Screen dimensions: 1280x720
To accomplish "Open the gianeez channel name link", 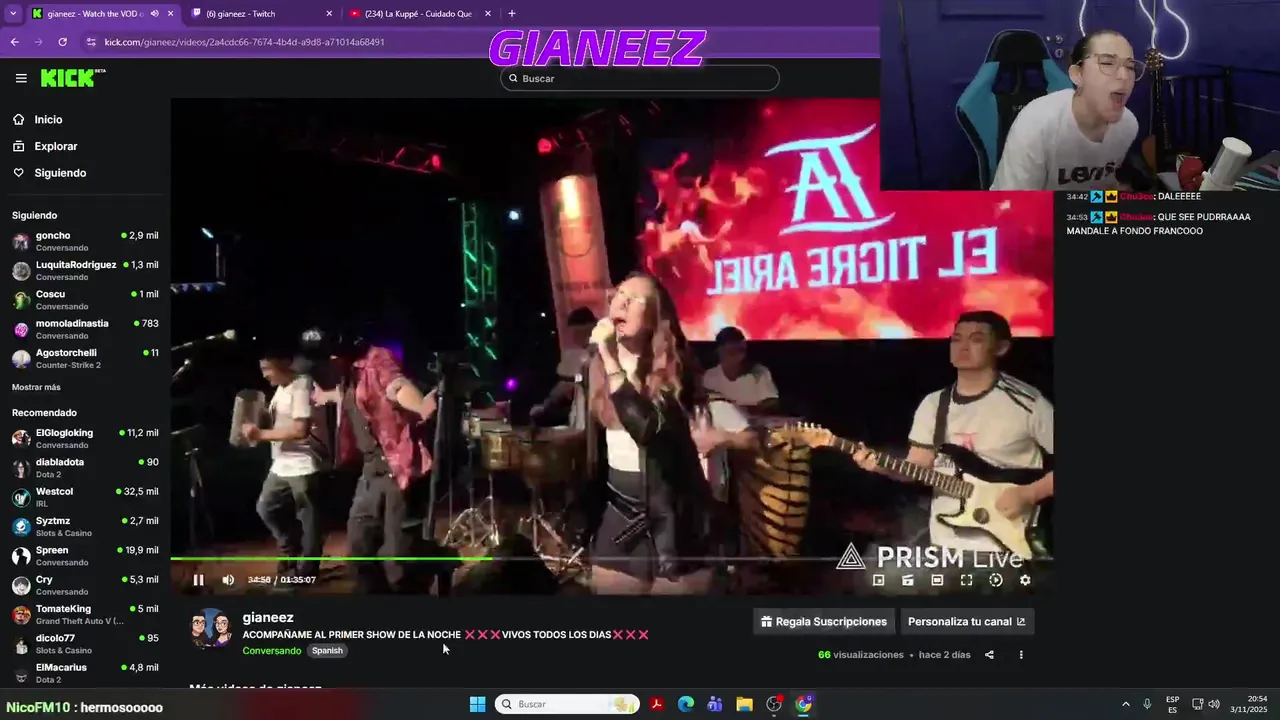I will pos(268,618).
